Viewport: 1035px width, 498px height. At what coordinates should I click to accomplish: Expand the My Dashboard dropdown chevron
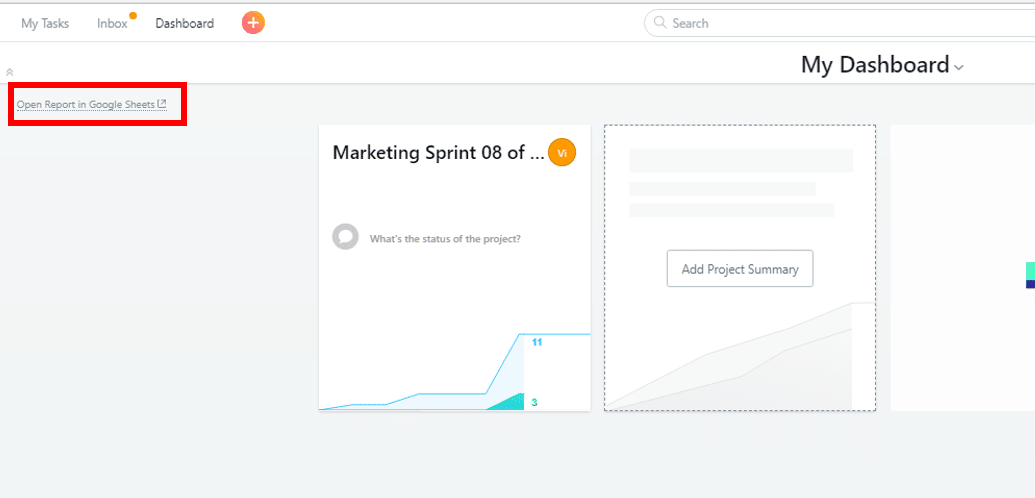[959, 67]
